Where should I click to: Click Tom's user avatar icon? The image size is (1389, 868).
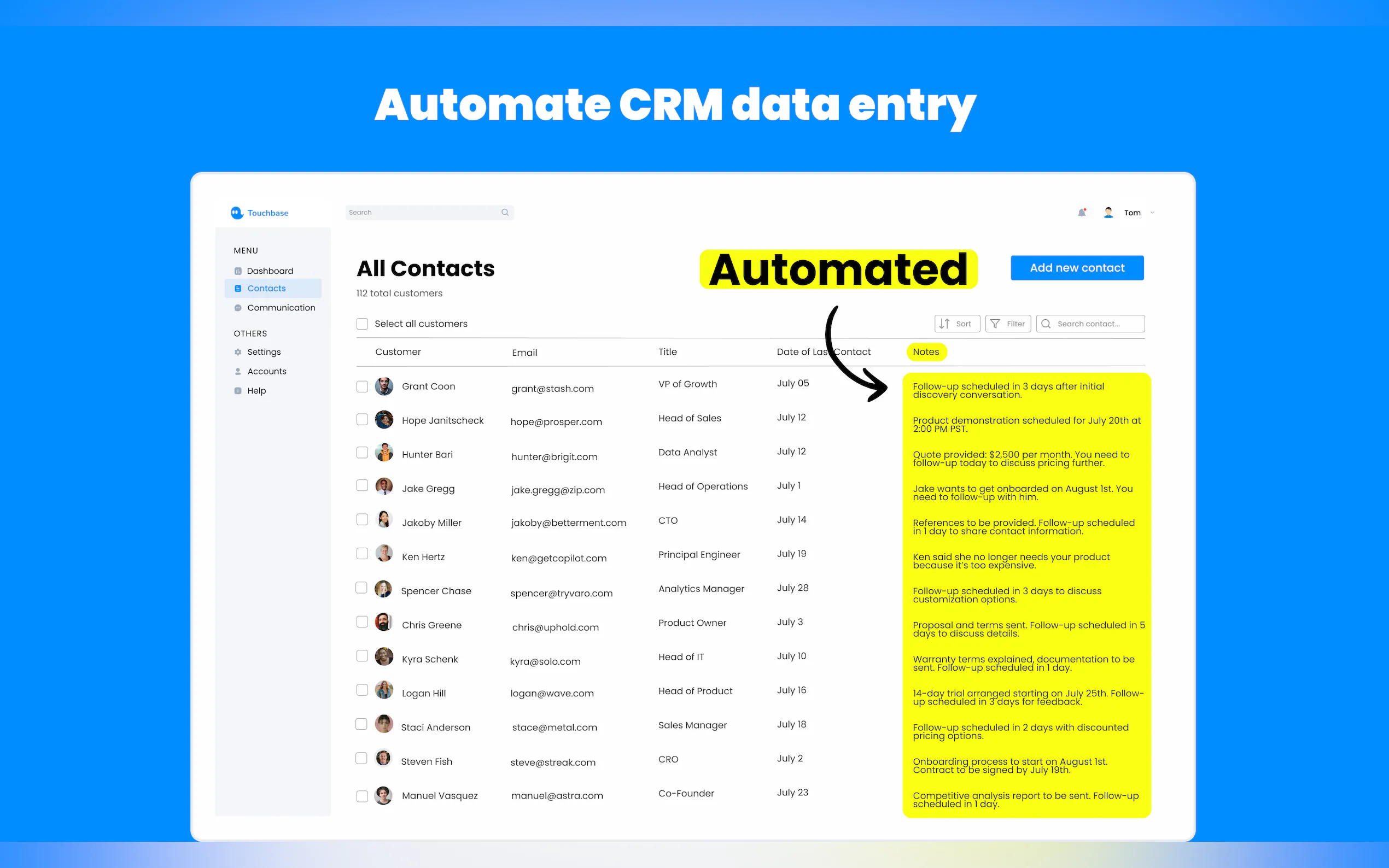[1108, 213]
